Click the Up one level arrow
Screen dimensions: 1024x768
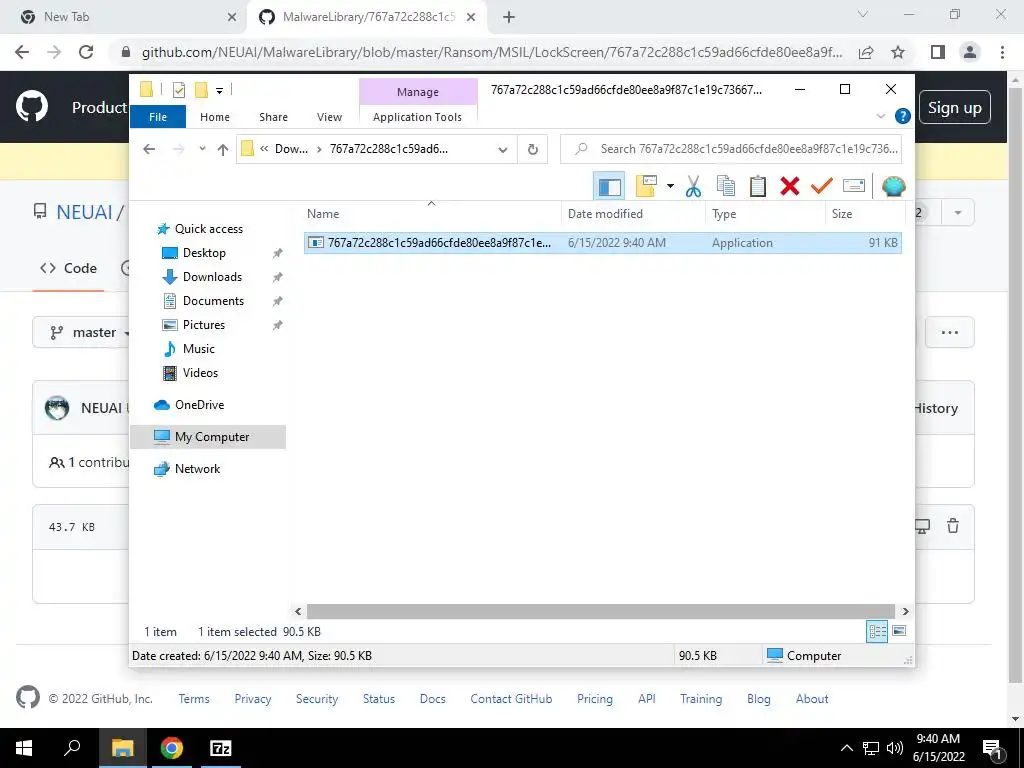(223, 150)
